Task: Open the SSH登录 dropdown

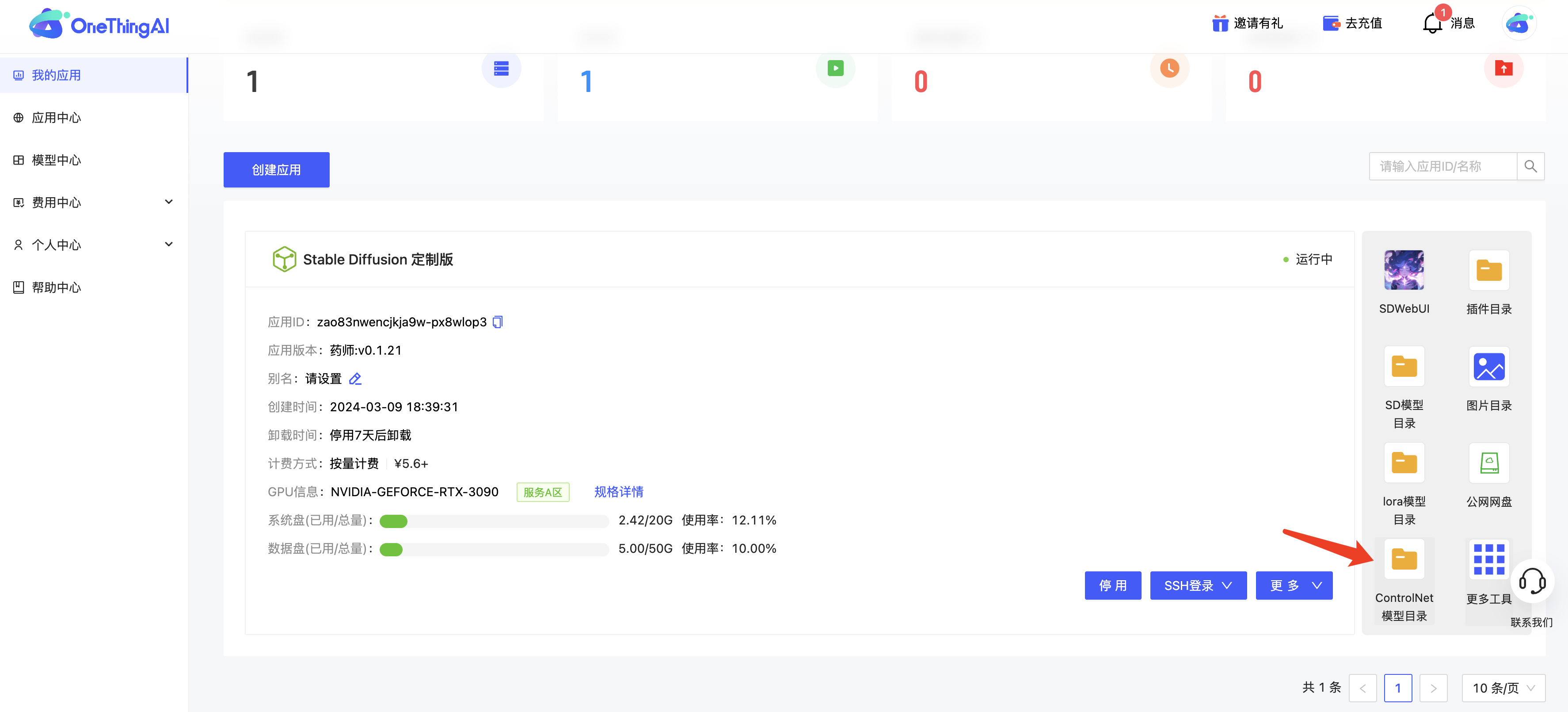Action: [x=1198, y=586]
